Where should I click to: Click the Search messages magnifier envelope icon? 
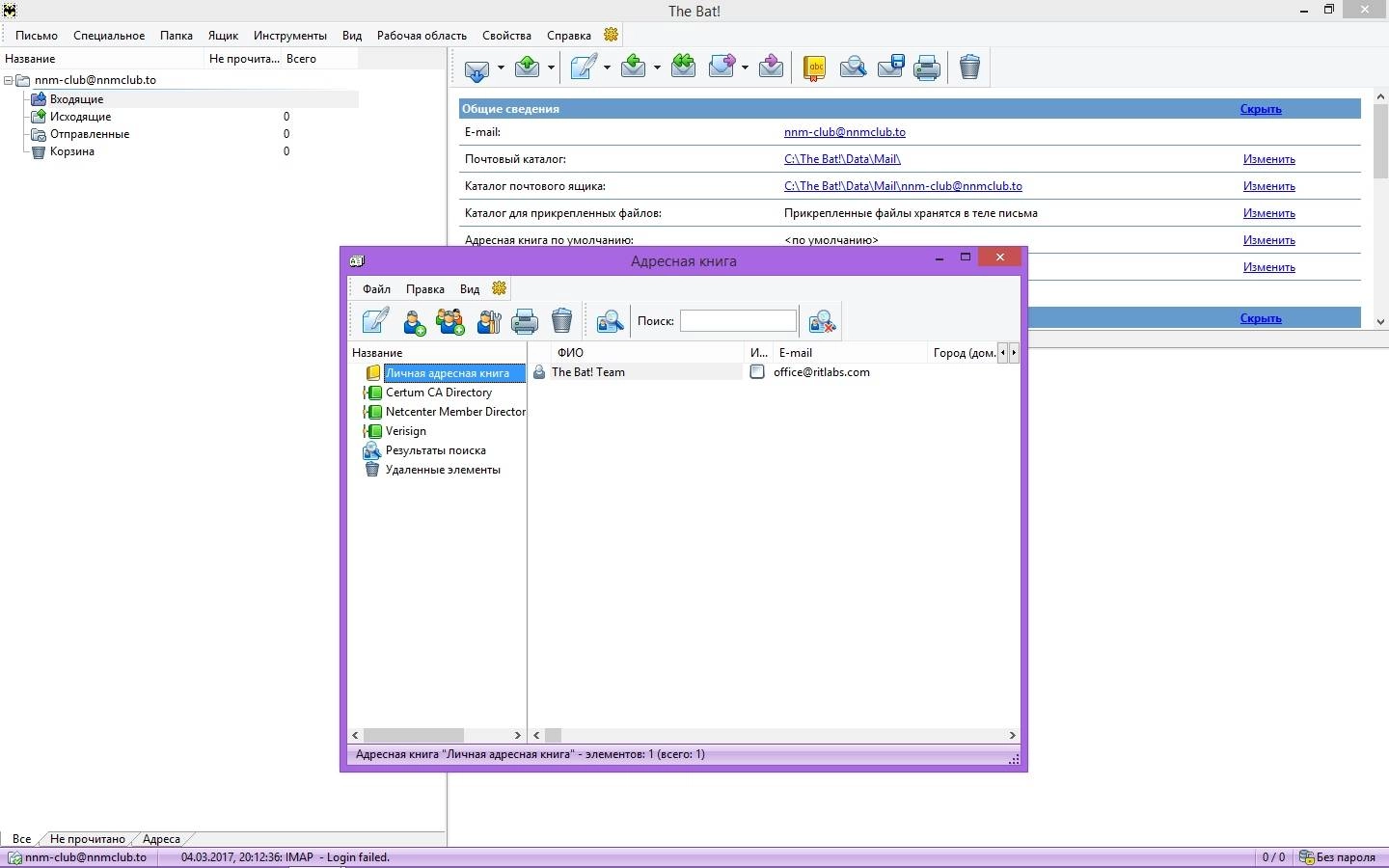coord(853,68)
